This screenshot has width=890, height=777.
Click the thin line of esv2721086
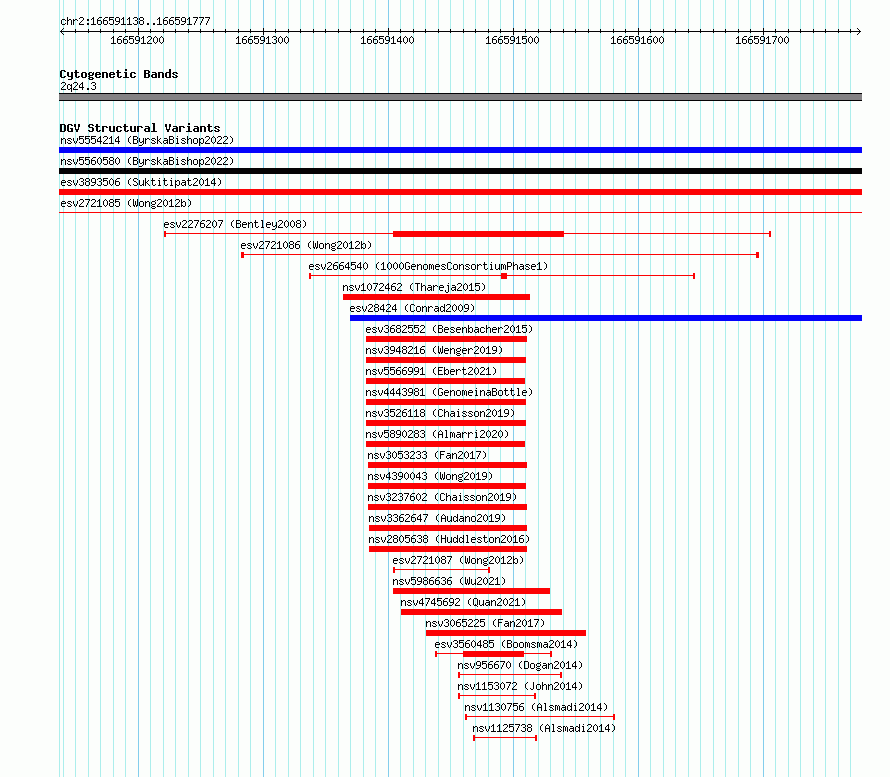click(x=500, y=255)
